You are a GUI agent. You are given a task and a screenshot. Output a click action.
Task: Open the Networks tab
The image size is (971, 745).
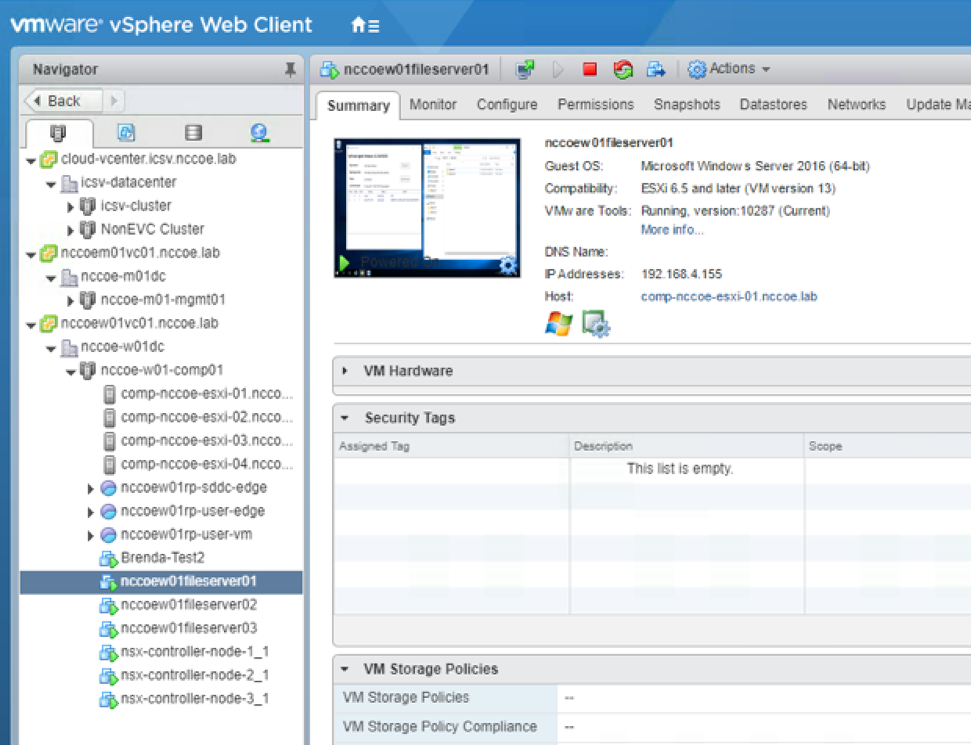(x=856, y=104)
